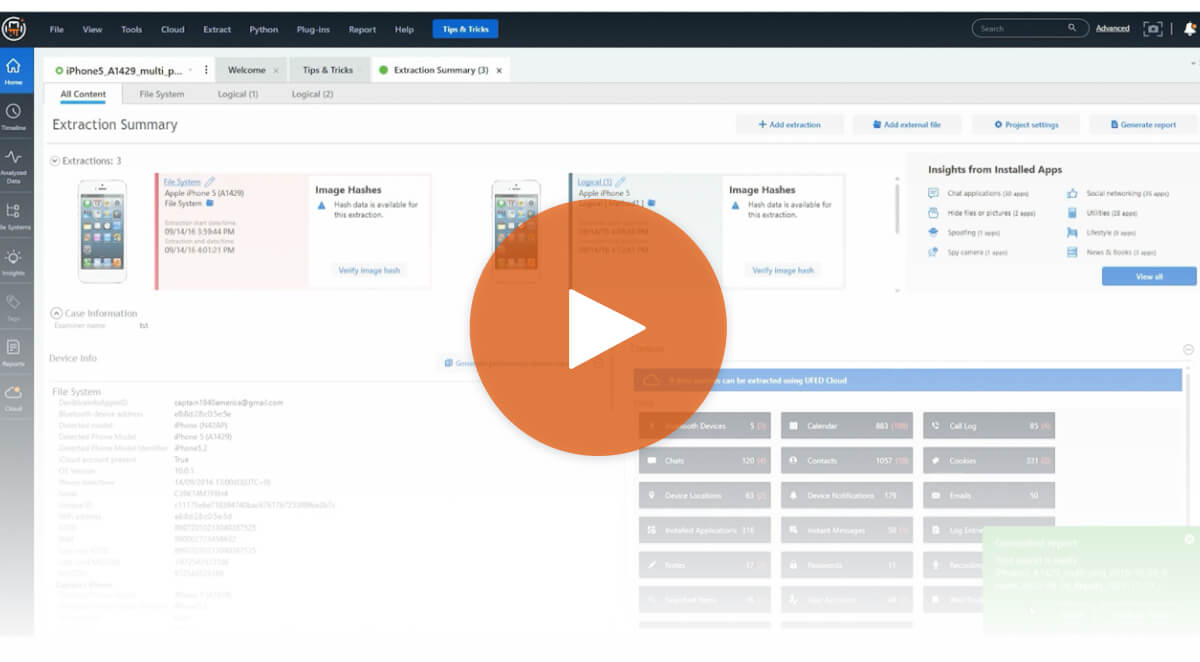Expand the Case Information section
The width and height of the screenshot is (1200, 662).
[x=56, y=313]
